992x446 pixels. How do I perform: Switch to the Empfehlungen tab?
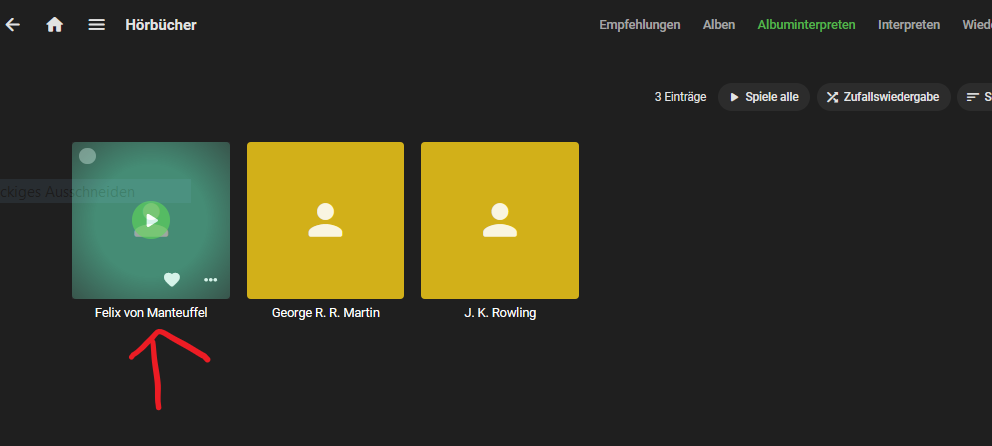640,25
